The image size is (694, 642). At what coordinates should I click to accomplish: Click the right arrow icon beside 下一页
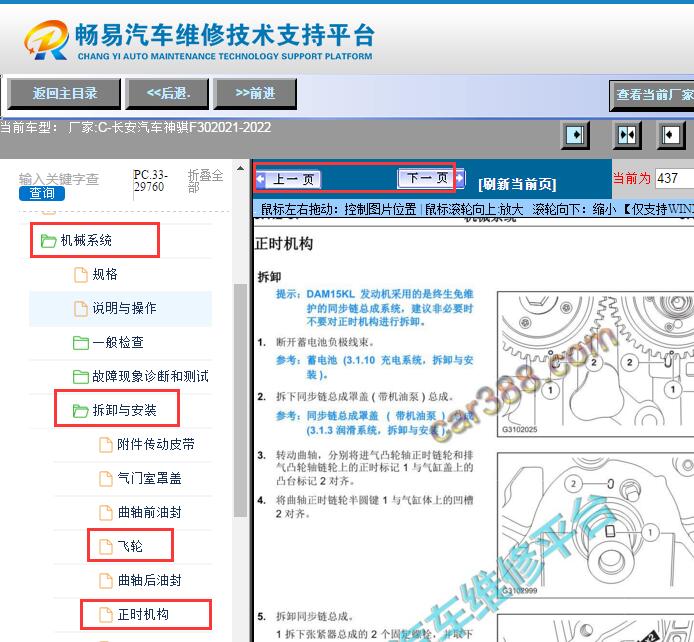(460, 178)
